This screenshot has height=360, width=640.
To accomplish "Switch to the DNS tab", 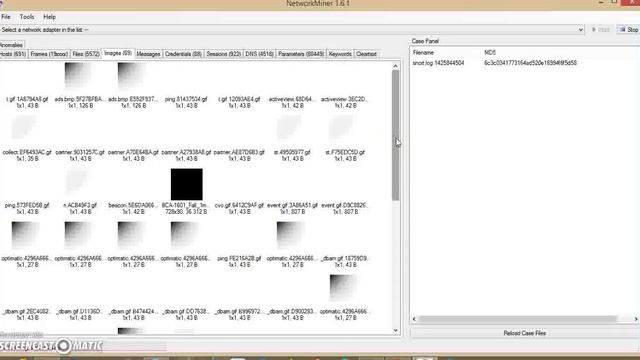I will click(x=259, y=54).
